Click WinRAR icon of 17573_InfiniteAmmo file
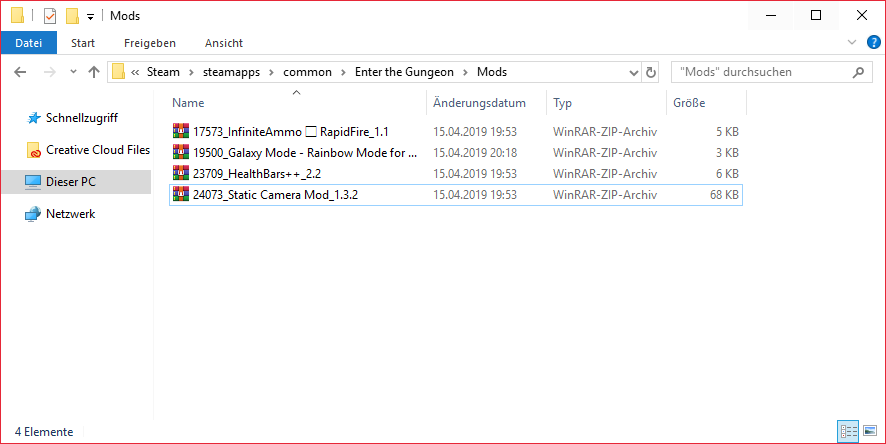The height and width of the screenshot is (444, 886). [181, 131]
